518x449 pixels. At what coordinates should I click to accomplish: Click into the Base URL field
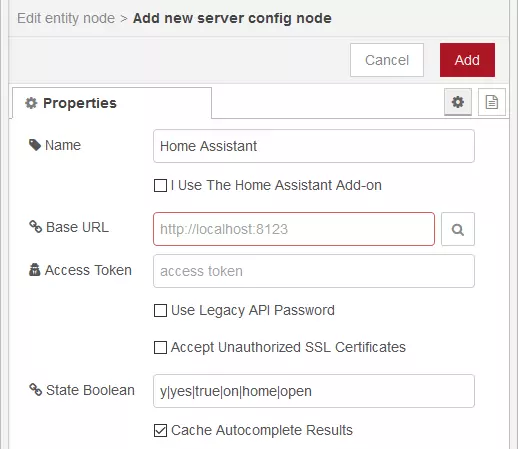point(294,229)
